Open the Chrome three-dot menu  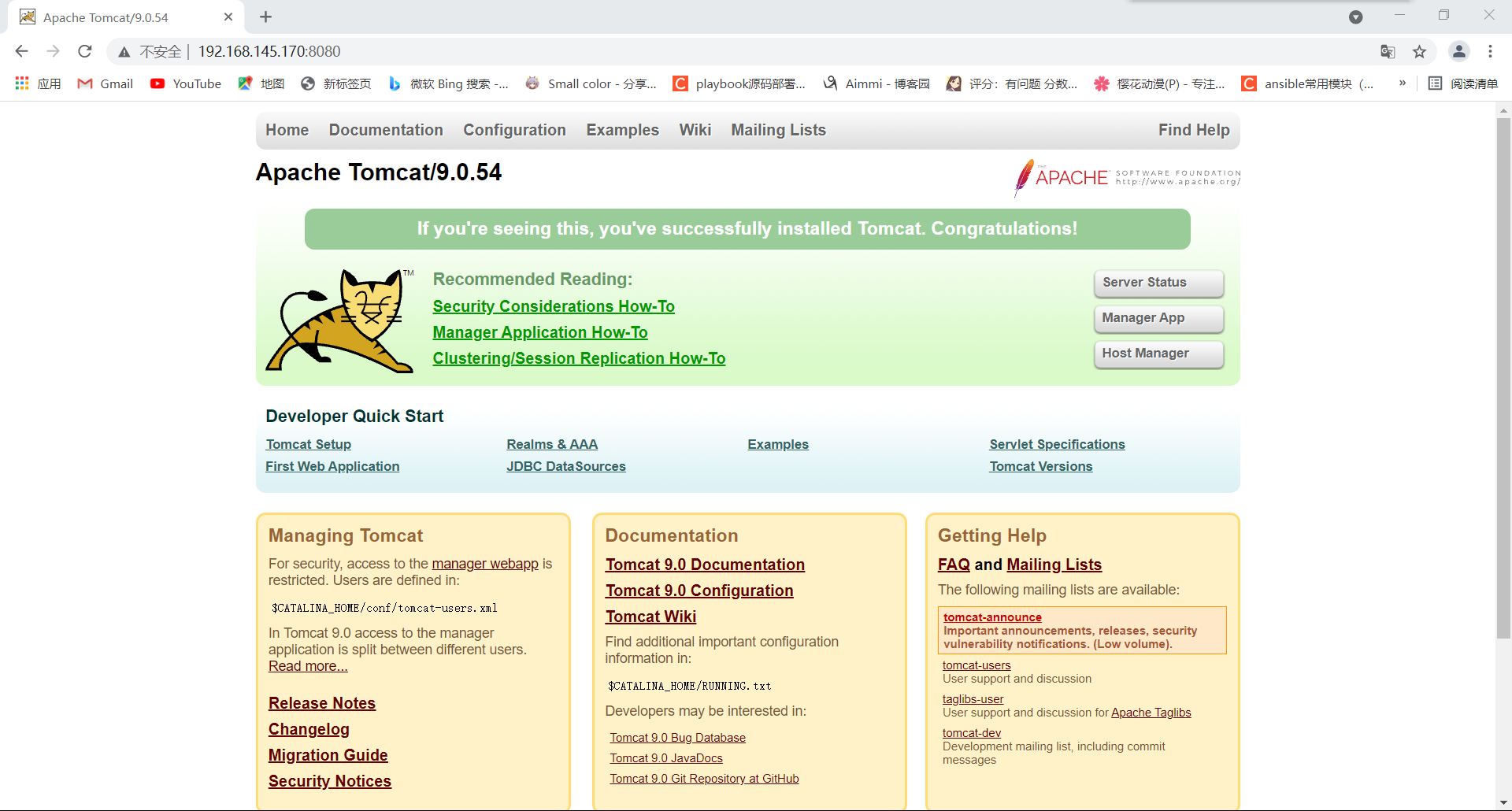[1490, 51]
